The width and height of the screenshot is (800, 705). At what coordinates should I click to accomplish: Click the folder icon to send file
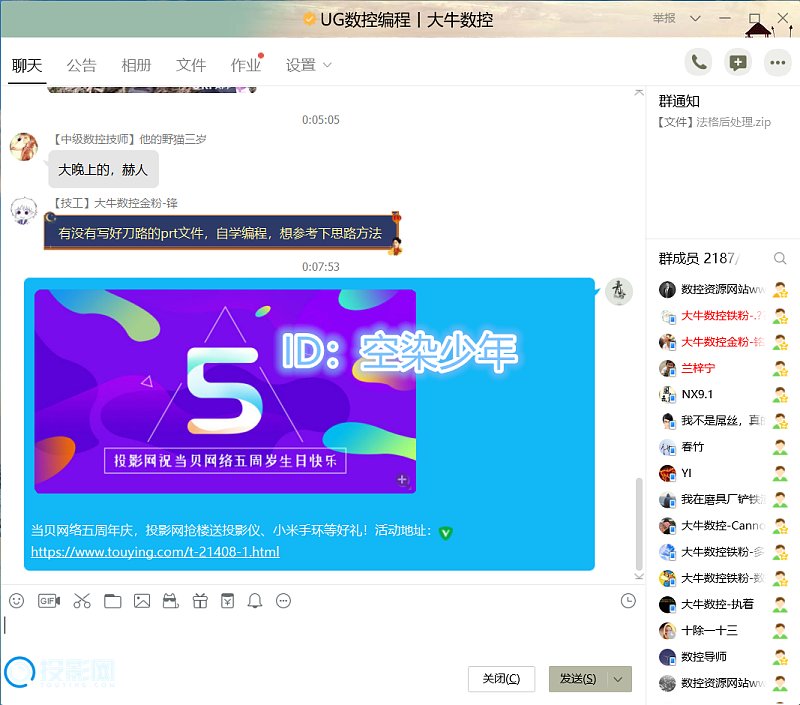(x=112, y=601)
